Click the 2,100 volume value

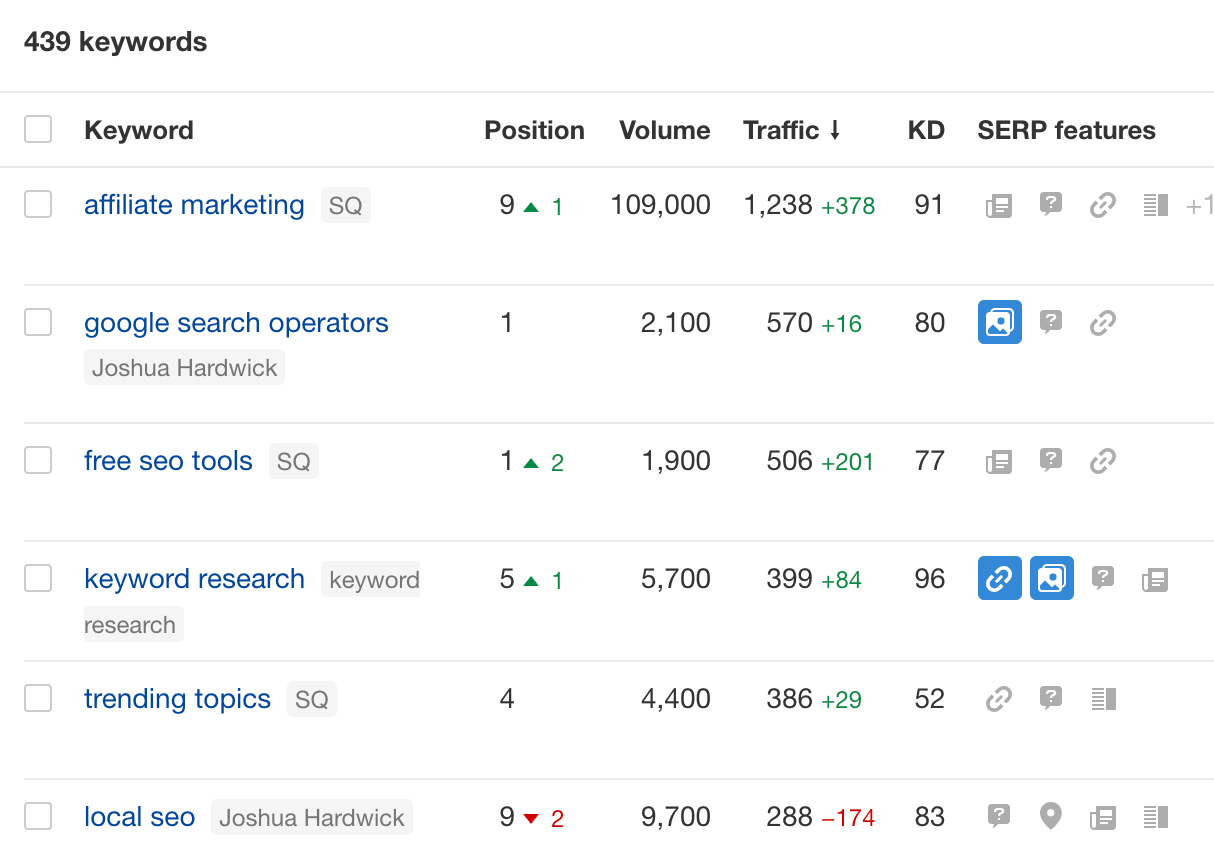click(676, 323)
